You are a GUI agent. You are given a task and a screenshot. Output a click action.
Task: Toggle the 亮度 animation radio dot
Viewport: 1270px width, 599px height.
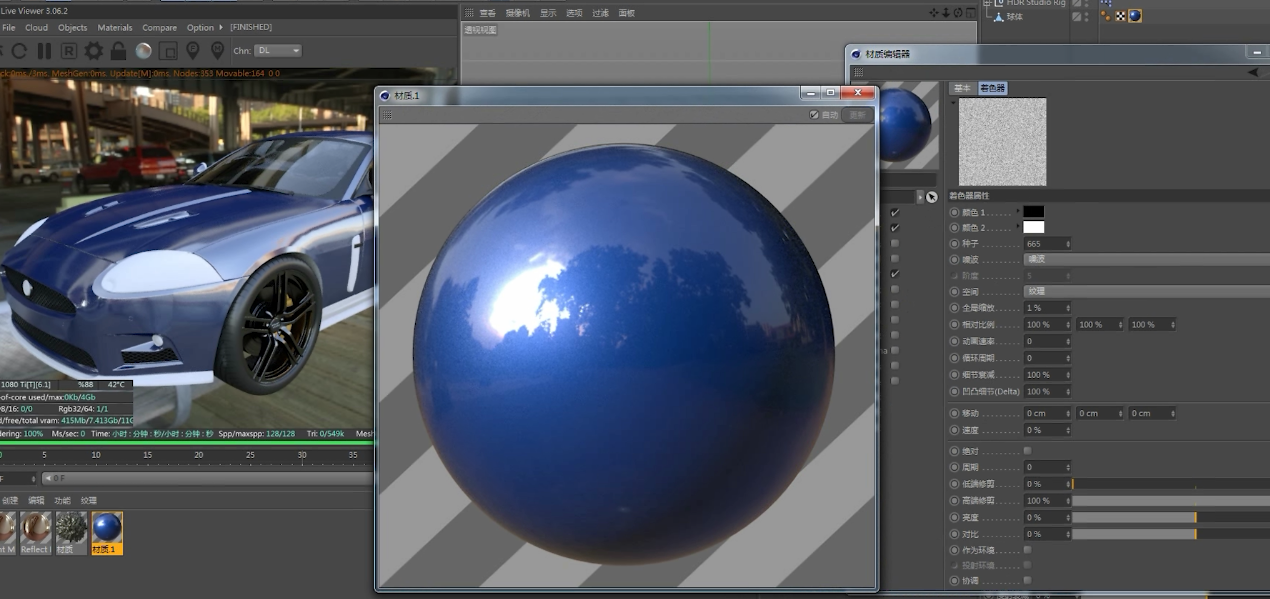953,517
